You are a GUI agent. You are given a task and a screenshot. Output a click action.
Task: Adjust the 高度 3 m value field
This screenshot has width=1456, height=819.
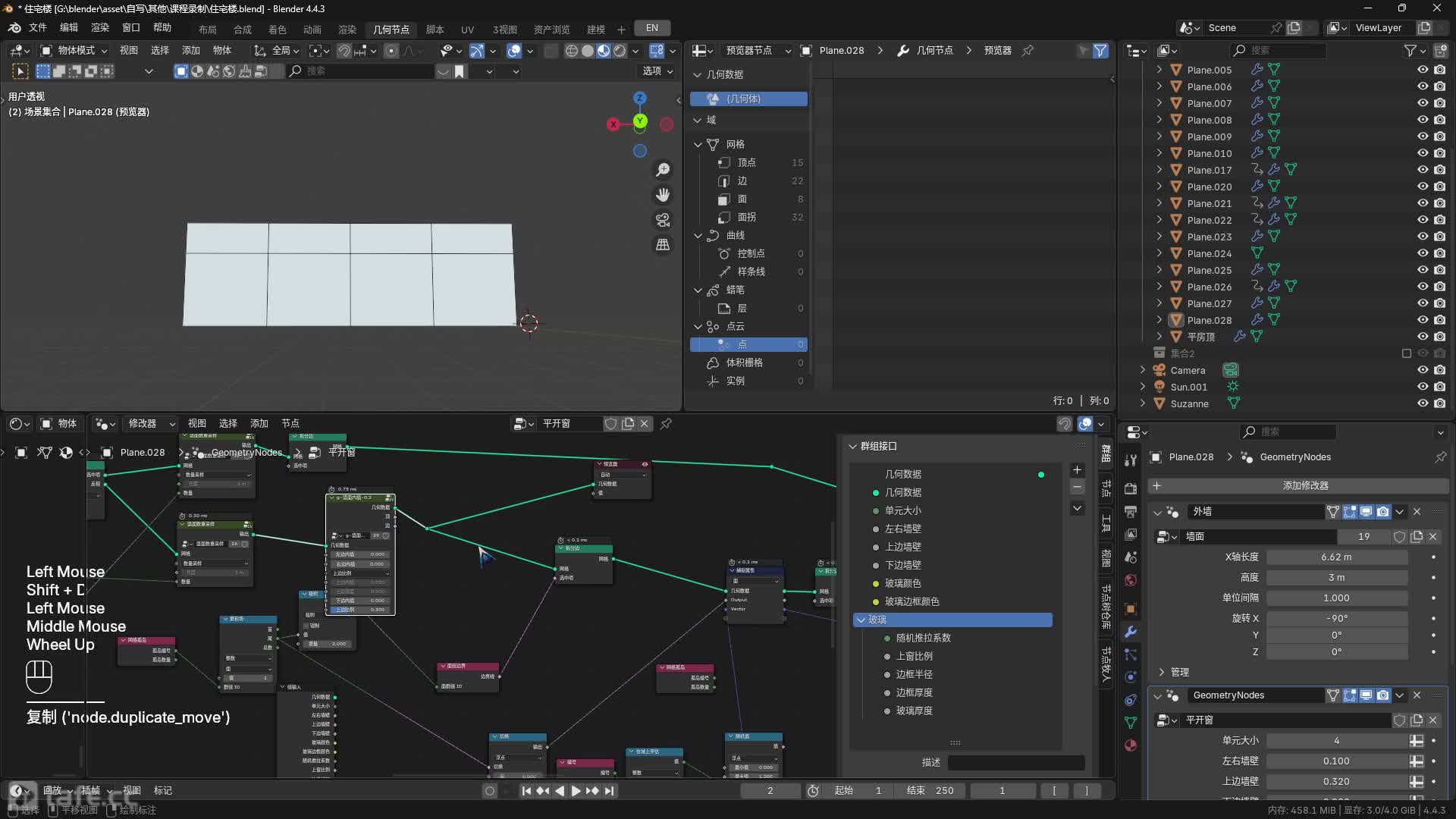click(1336, 578)
